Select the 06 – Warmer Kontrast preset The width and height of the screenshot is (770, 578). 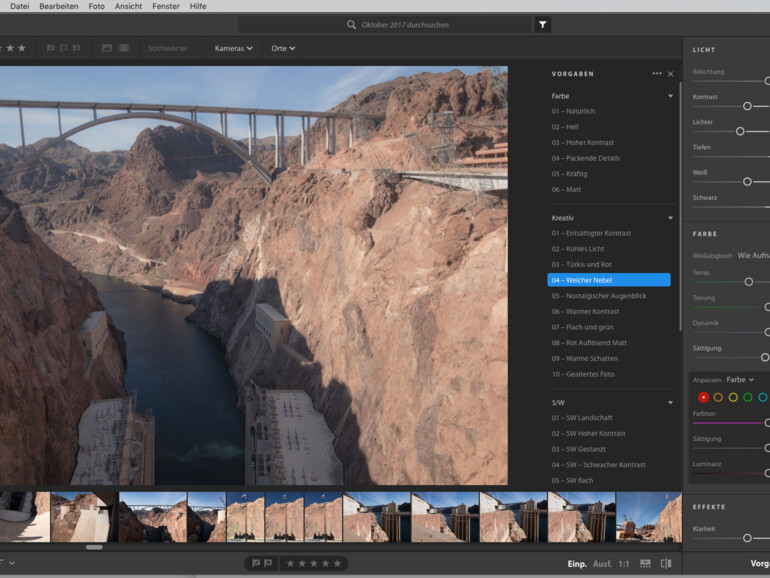click(x=585, y=312)
